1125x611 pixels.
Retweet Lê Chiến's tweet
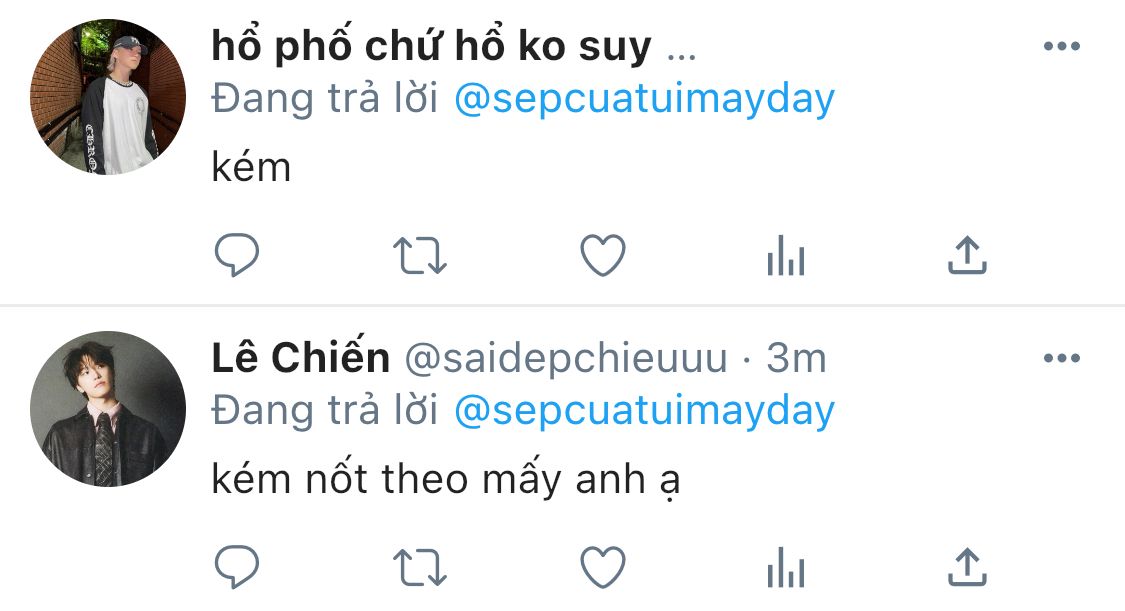coord(420,568)
